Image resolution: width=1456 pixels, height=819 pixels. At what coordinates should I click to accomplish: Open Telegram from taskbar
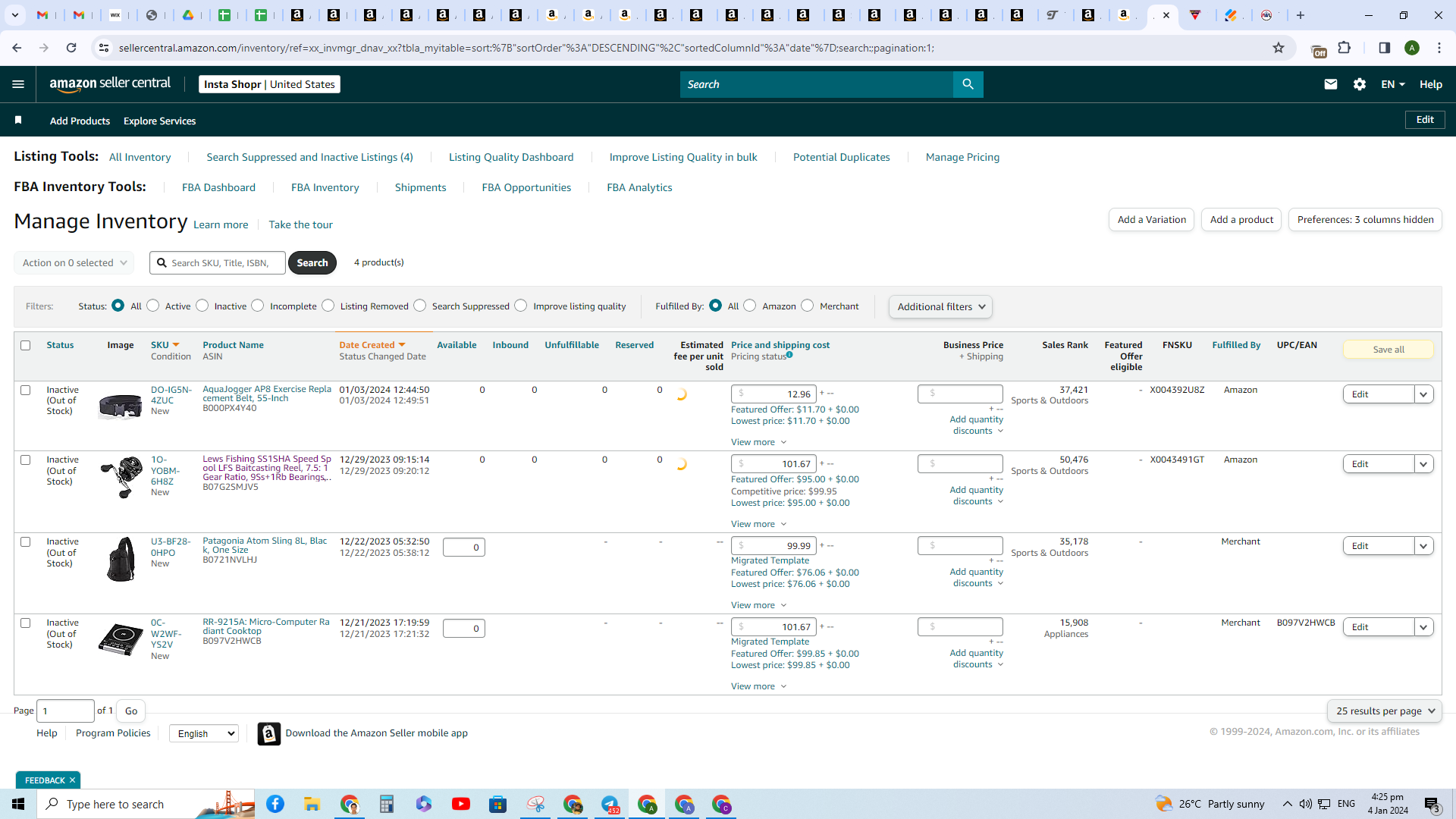pos(610,804)
